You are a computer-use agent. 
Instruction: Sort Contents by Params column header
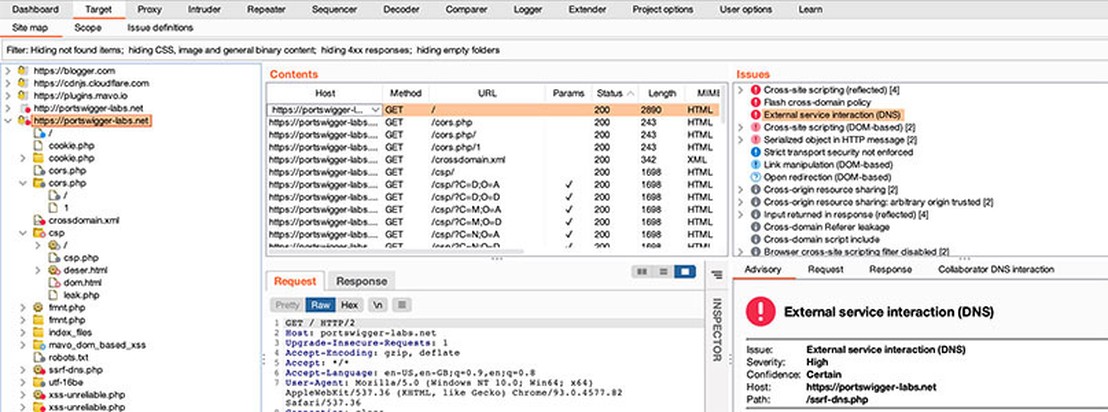point(568,93)
